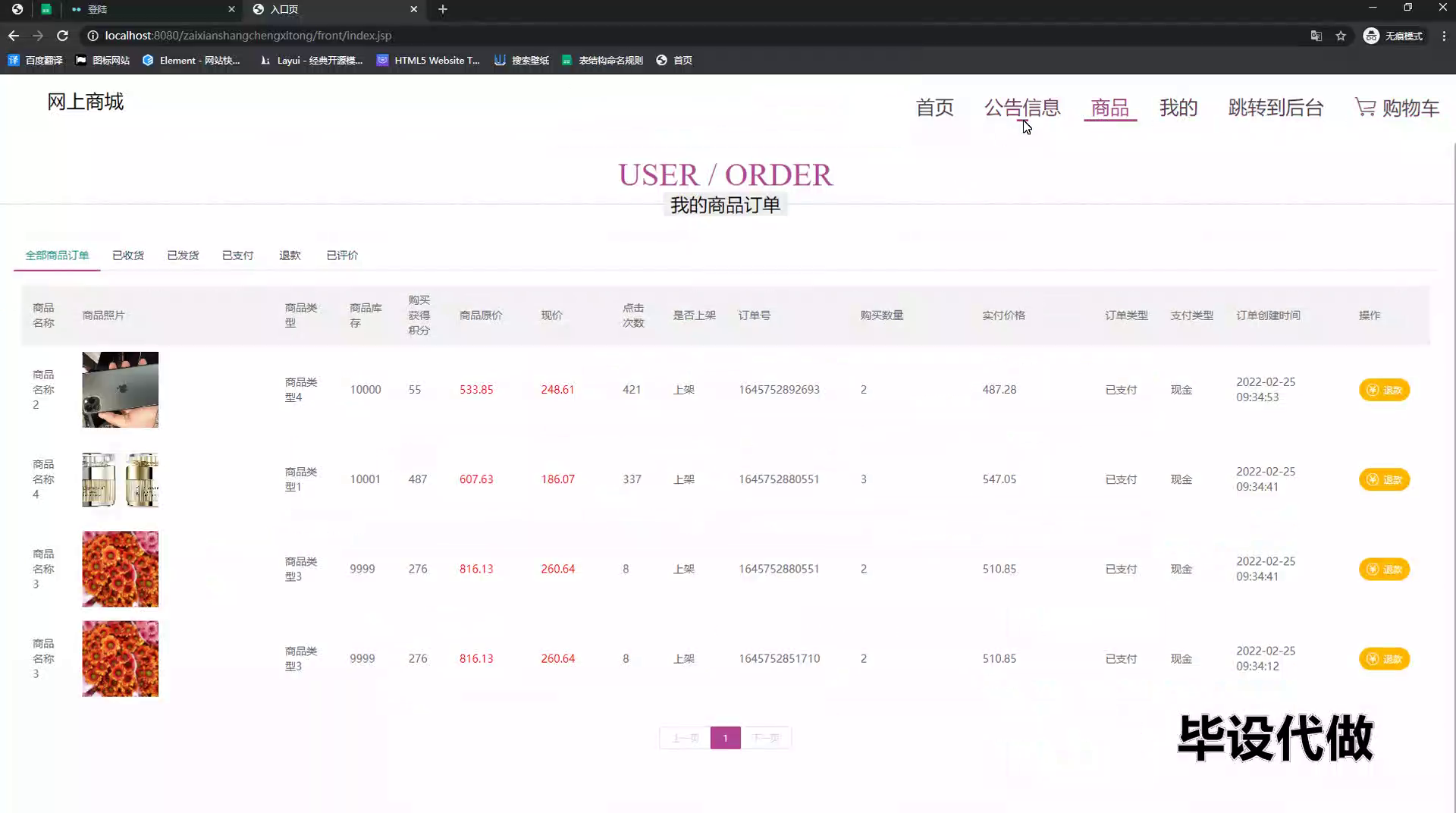Open 首页 bookmark in bookmarks bar
Viewport: 1456px width, 813px height.
674,60
